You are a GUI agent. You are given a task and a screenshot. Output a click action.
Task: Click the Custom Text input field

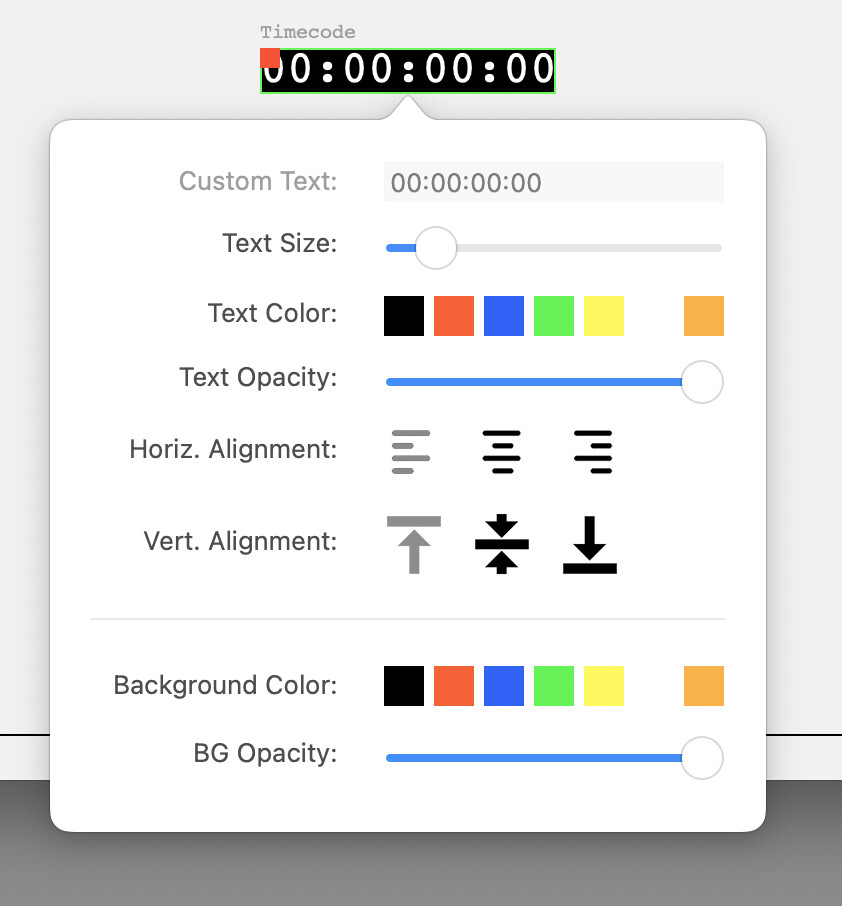tap(553, 183)
